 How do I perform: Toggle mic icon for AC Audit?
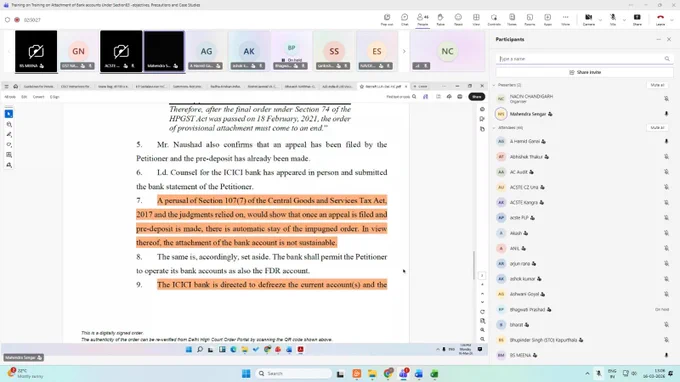(x=666, y=172)
